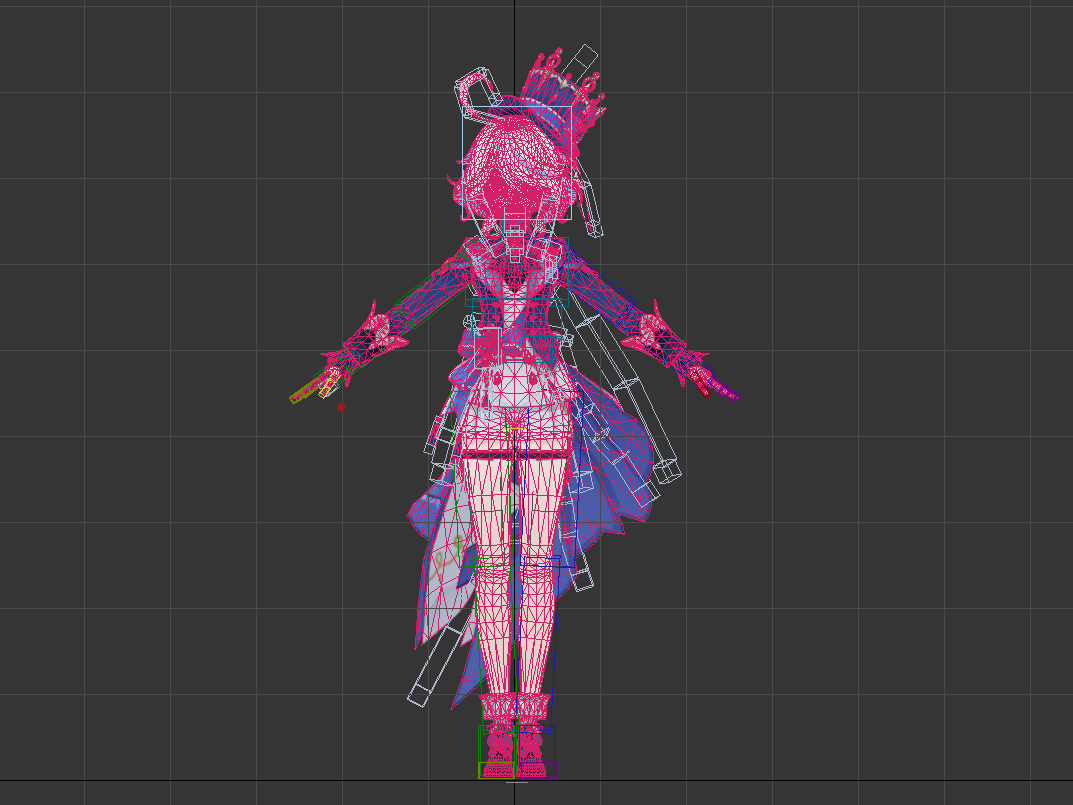
Task: Select the yellow-green foot bone box at the floor
Action: tap(495, 770)
